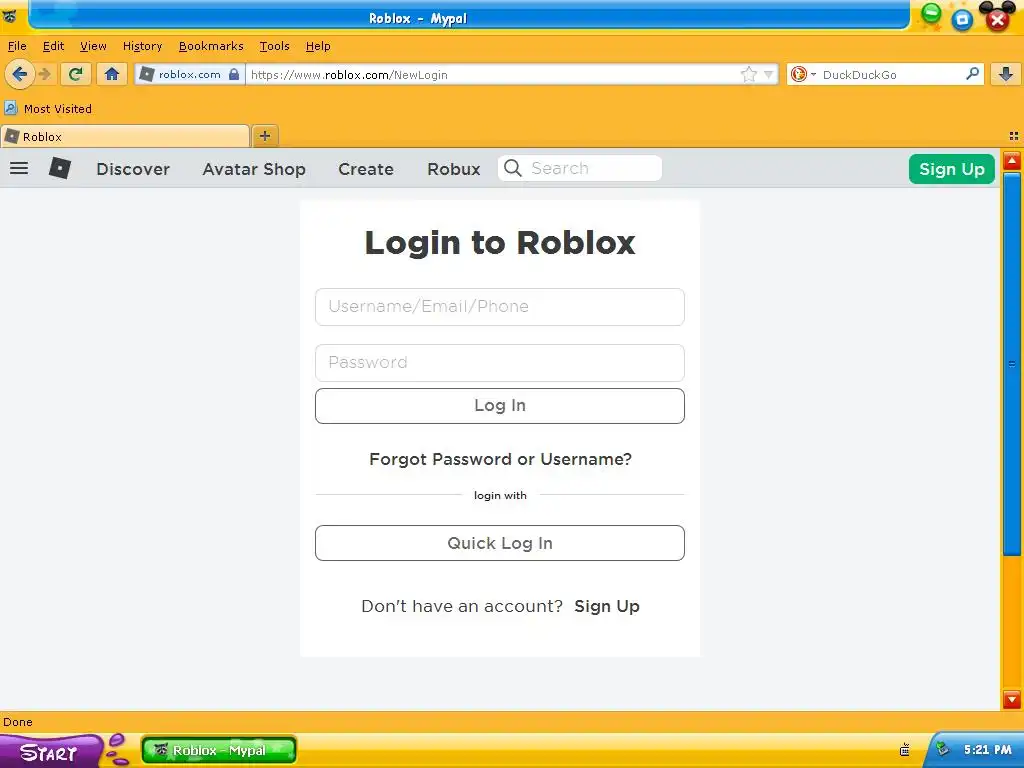Open the Create link
Viewport: 1024px width, 768px height.
(x=366, y=169)
